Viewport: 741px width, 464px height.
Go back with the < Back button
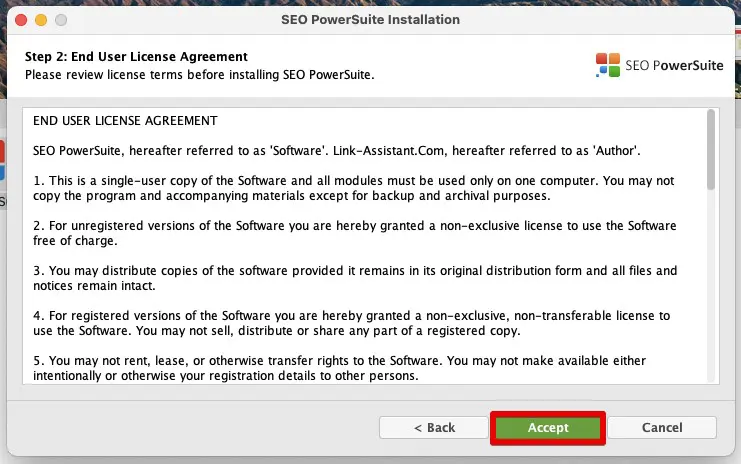[434, 427]
